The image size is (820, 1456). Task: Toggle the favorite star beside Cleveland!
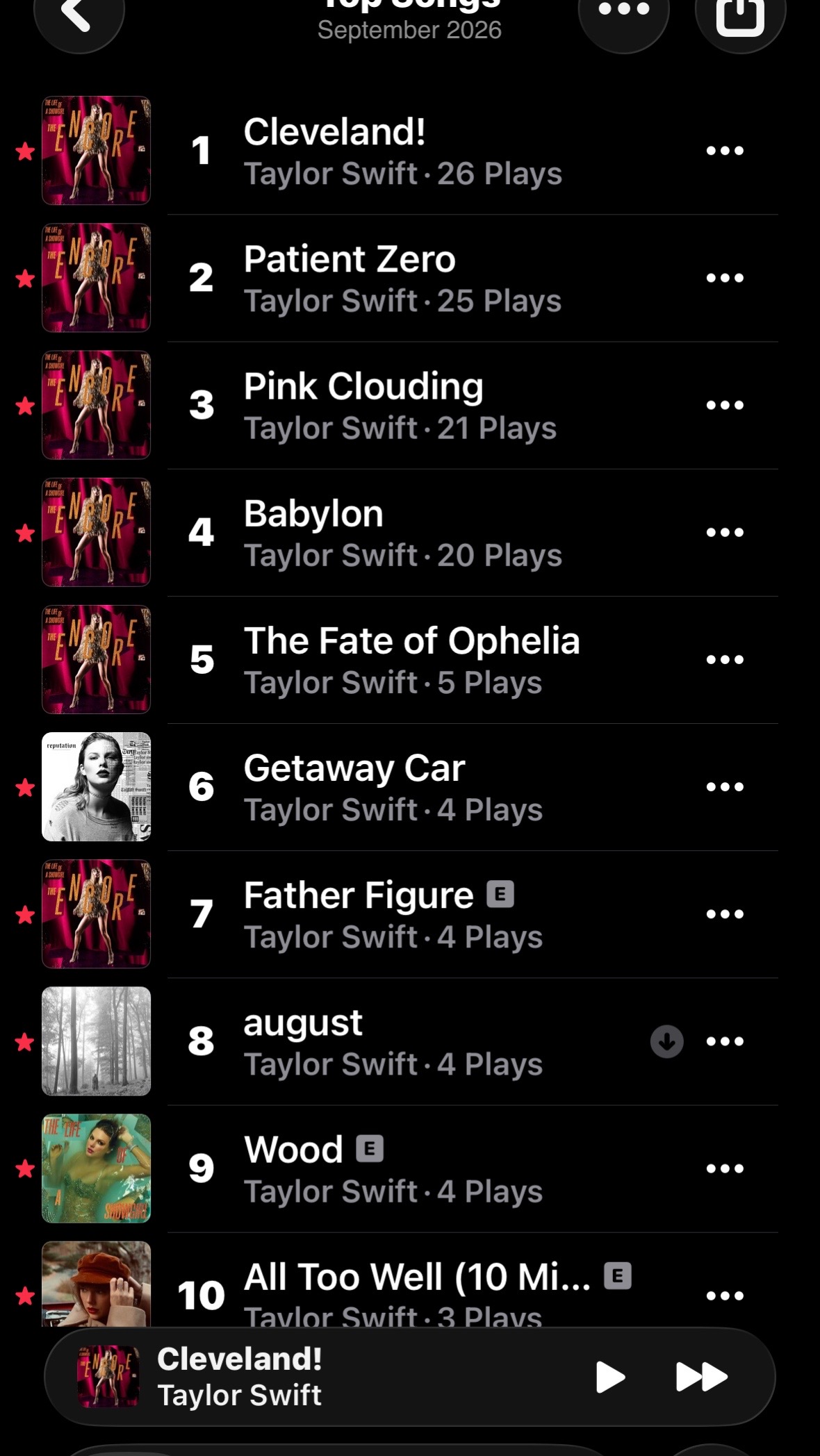coord(25,151)
